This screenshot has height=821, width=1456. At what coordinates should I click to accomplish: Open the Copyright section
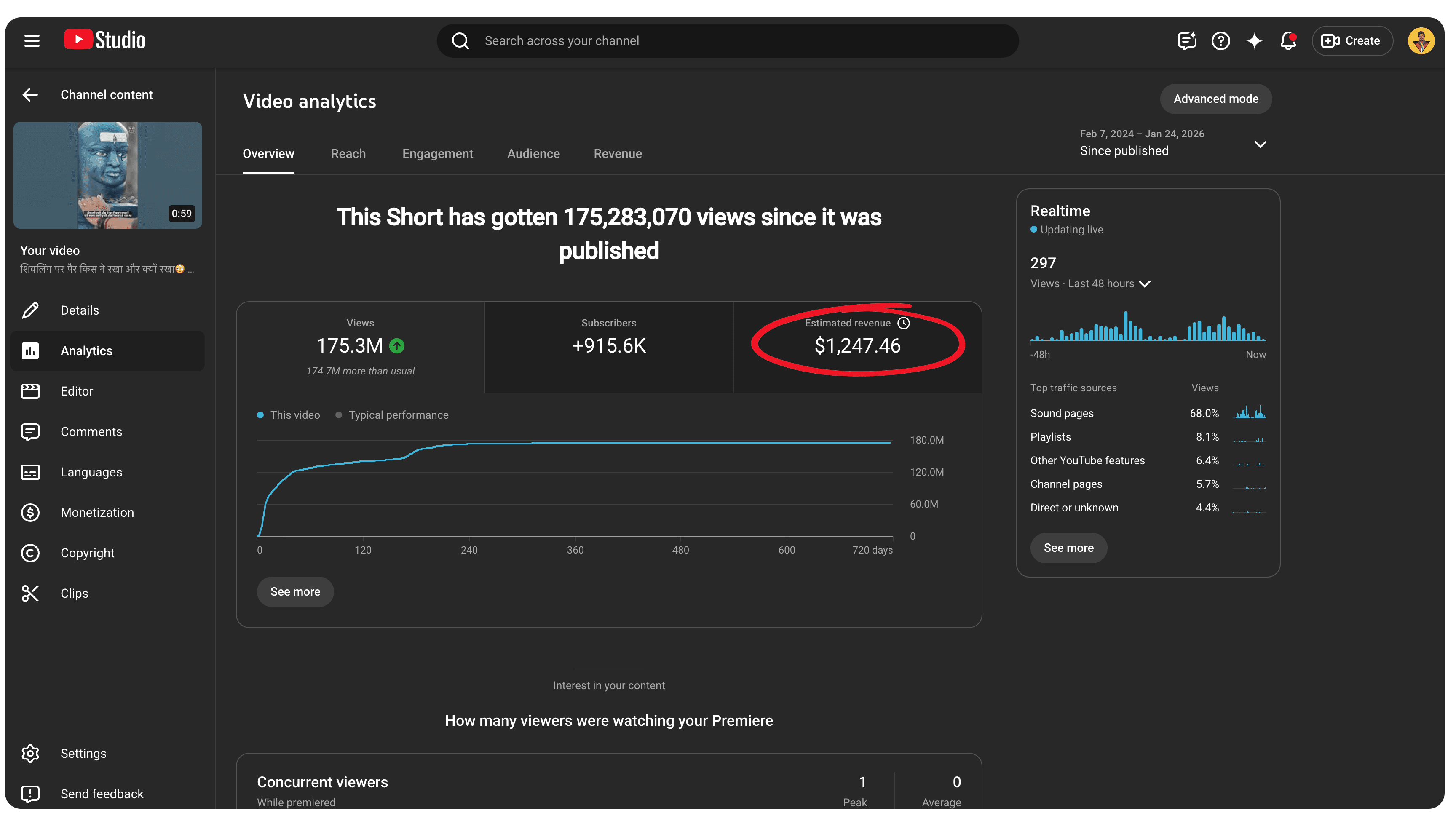[87, 553]
